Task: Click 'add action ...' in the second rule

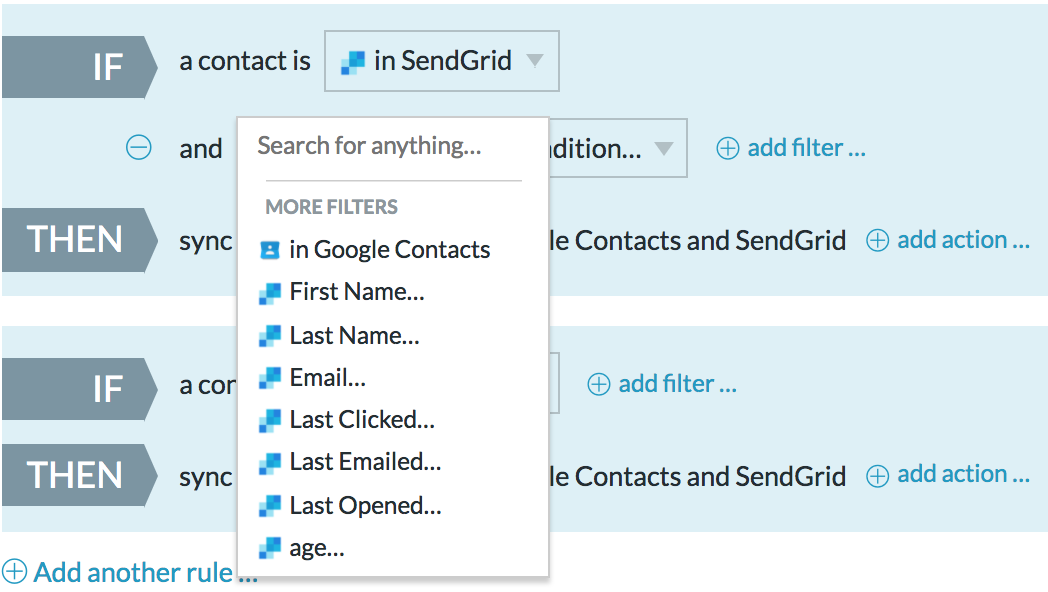Action: coord(963,474)
